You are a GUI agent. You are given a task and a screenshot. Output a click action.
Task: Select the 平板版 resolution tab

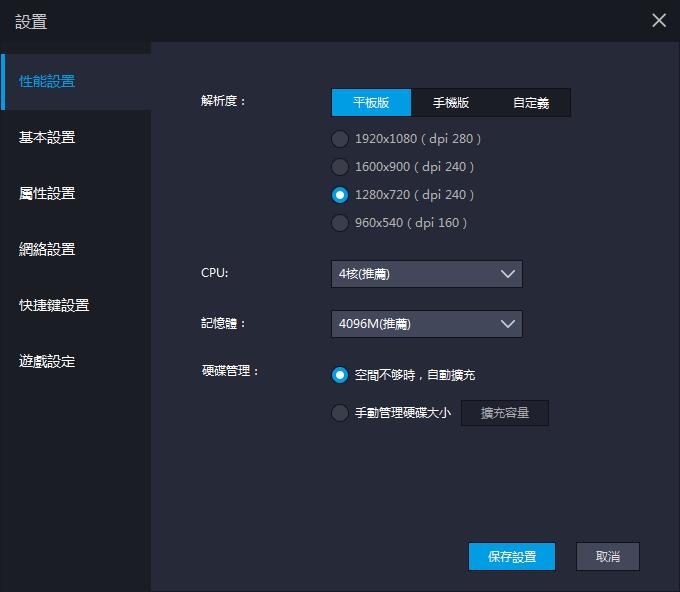point(371,103)
